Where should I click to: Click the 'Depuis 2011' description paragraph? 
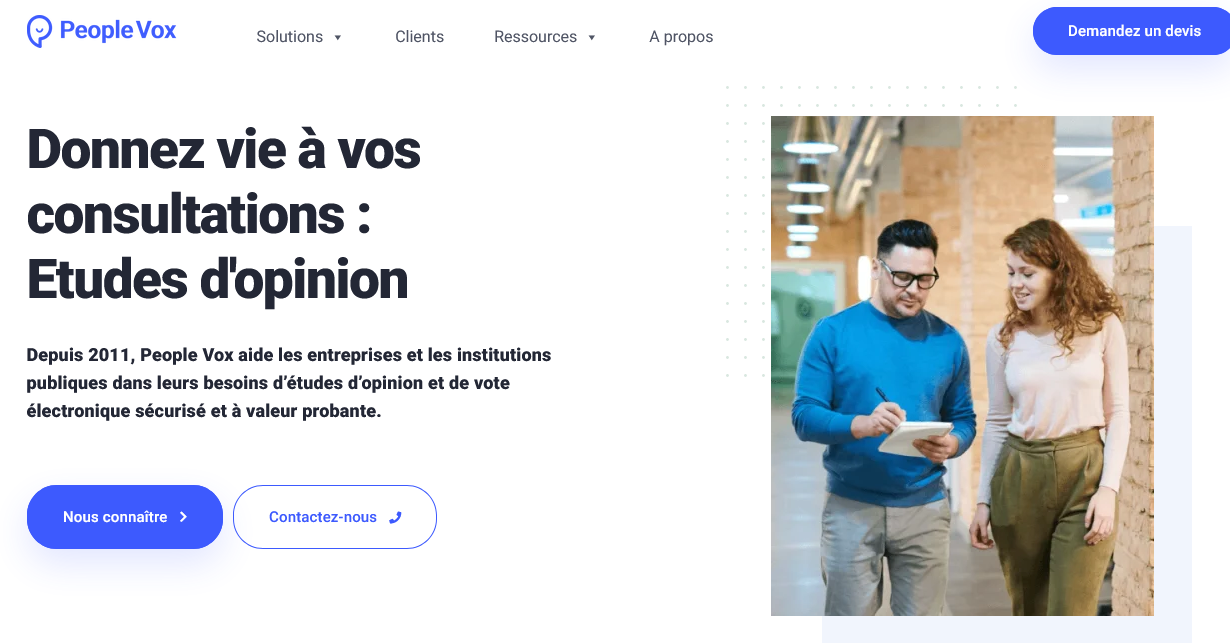(x=289, y=383)
